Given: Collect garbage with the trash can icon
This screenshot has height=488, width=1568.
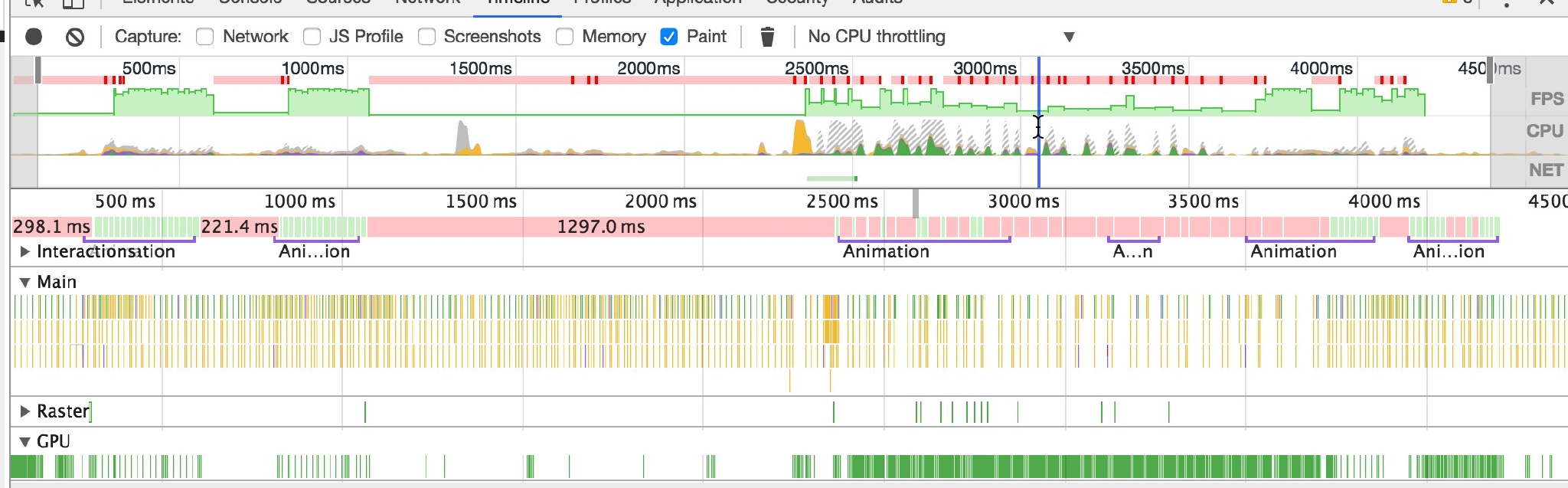Looking at the screenshot, I should pos(767,37).
